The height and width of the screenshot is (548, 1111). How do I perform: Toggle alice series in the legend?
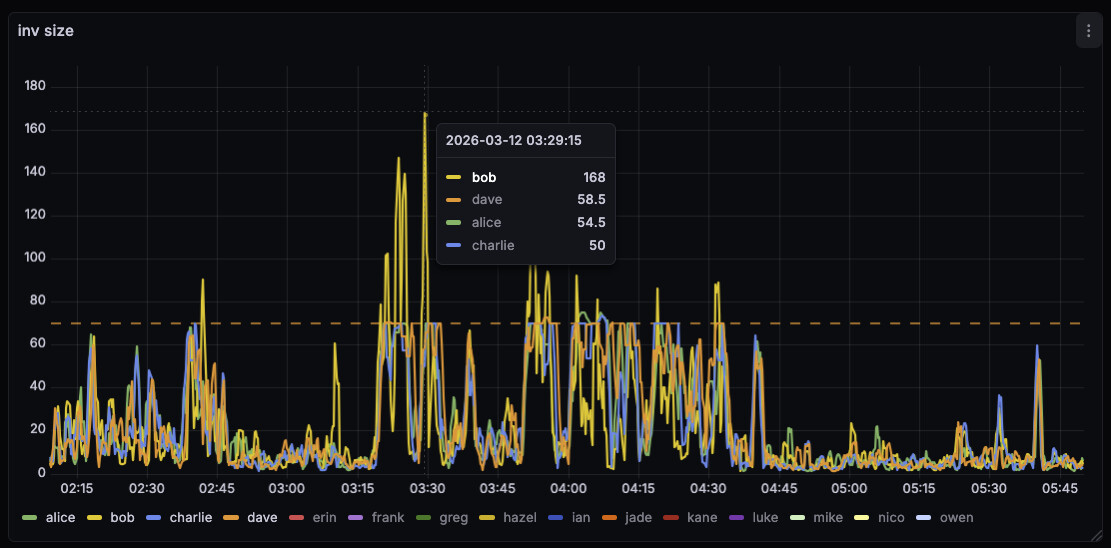click(61, 517)
